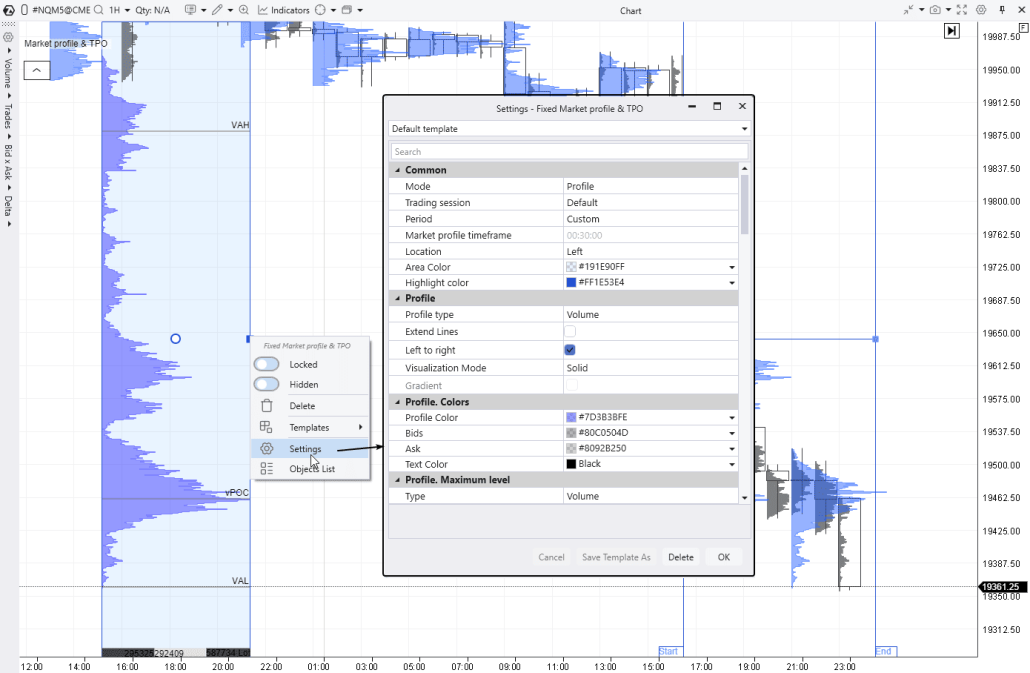Image resolution: width=1030 pixels, height=673 pixels.
Task: Click the scroll-to-latest-bar arrow icon
Action: tap(952, 31)
